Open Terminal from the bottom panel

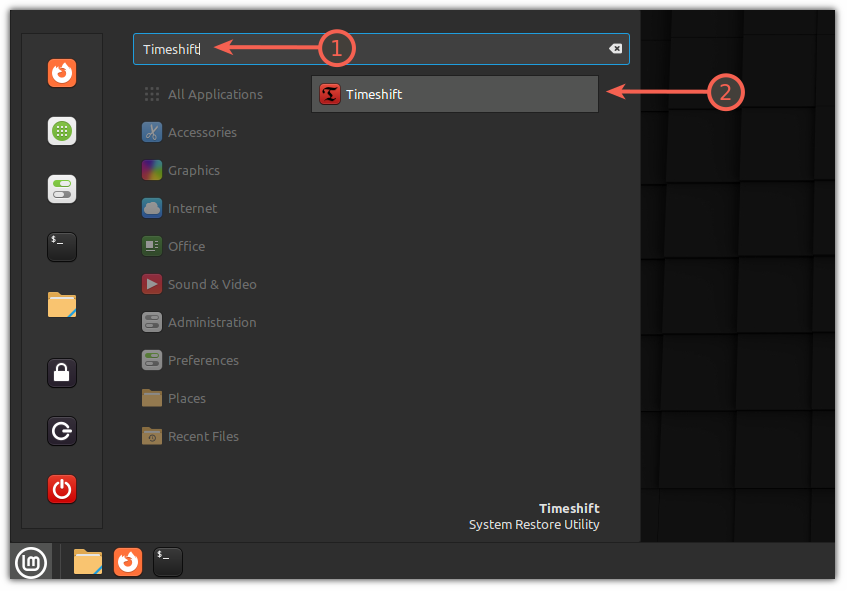(168, 562)
